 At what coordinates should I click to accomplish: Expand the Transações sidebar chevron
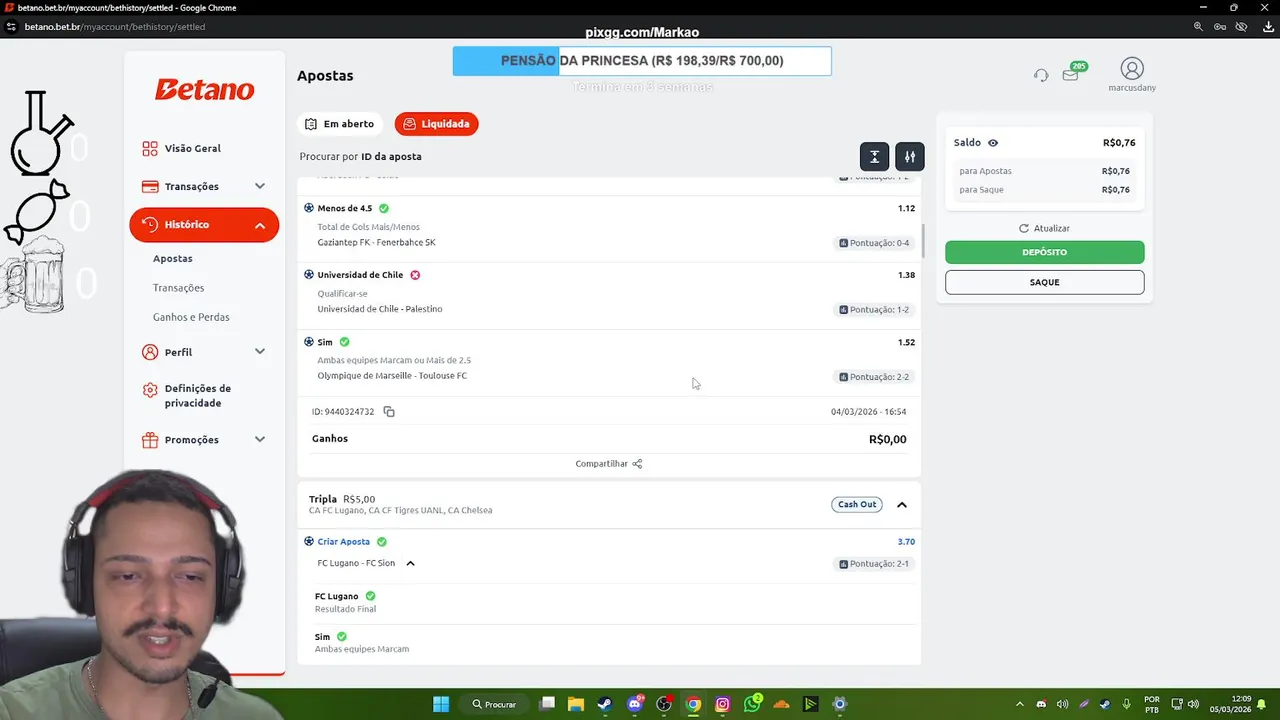coord(260,186)
